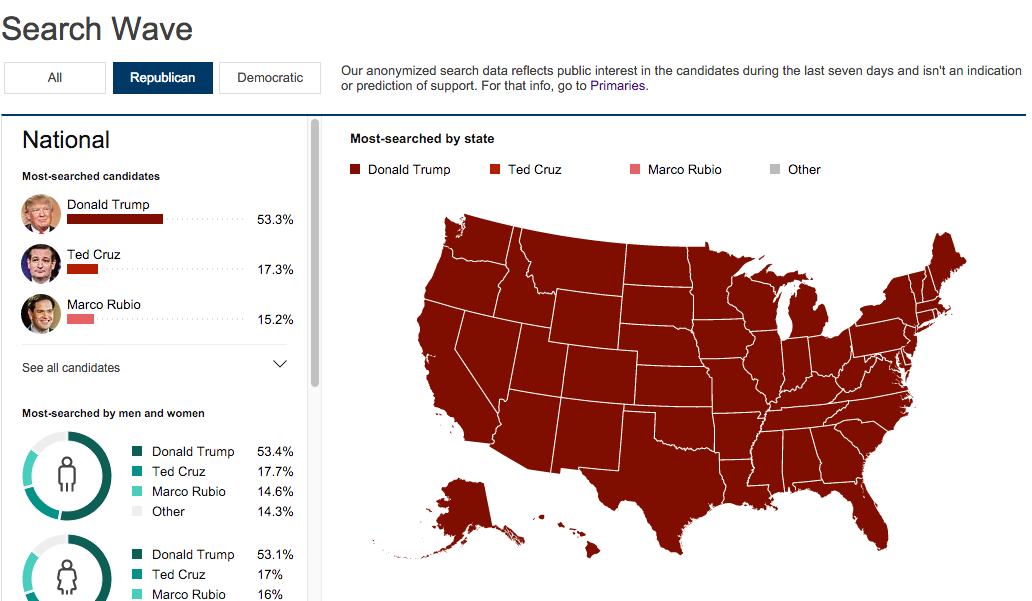Switch to the Democratic tab
This screenshot has height=601, width=1032.
(270, 78)
